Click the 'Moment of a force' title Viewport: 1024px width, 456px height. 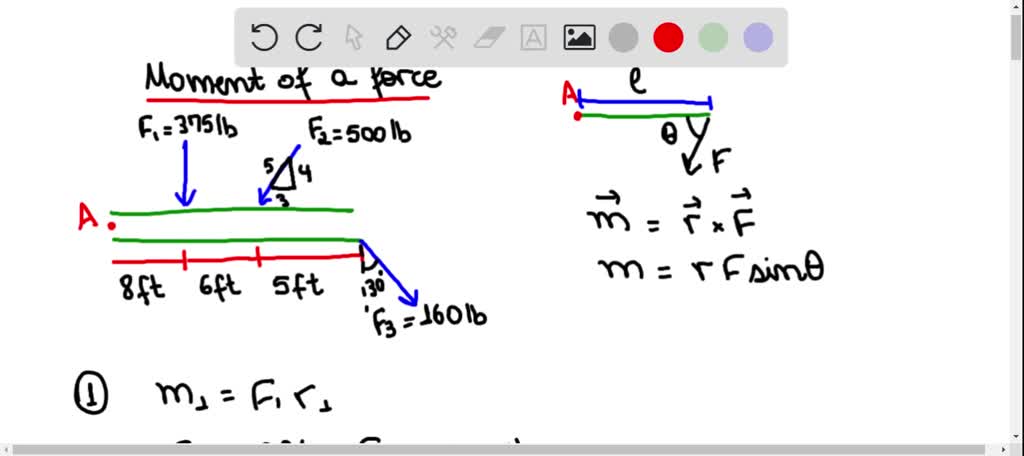[x=293, y=79]
